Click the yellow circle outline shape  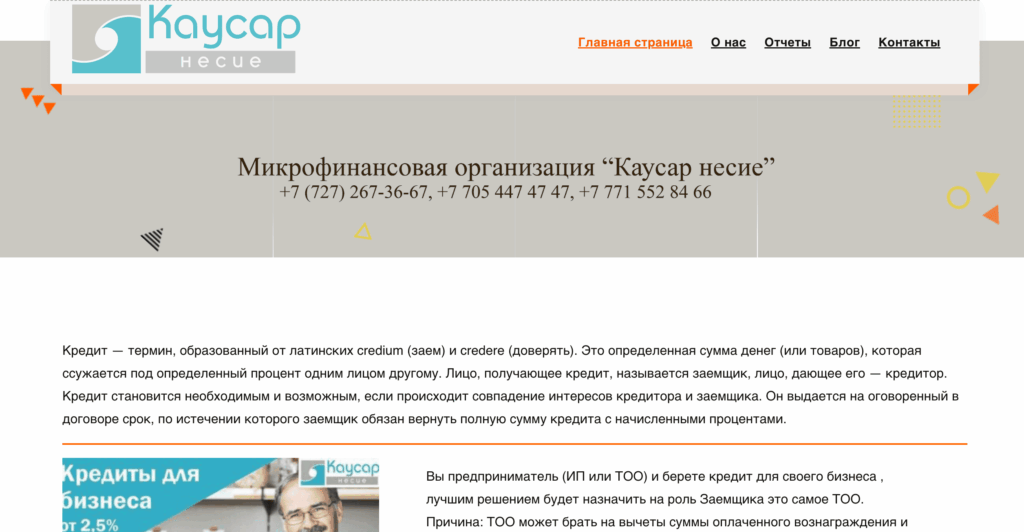[x=958, y=198]
